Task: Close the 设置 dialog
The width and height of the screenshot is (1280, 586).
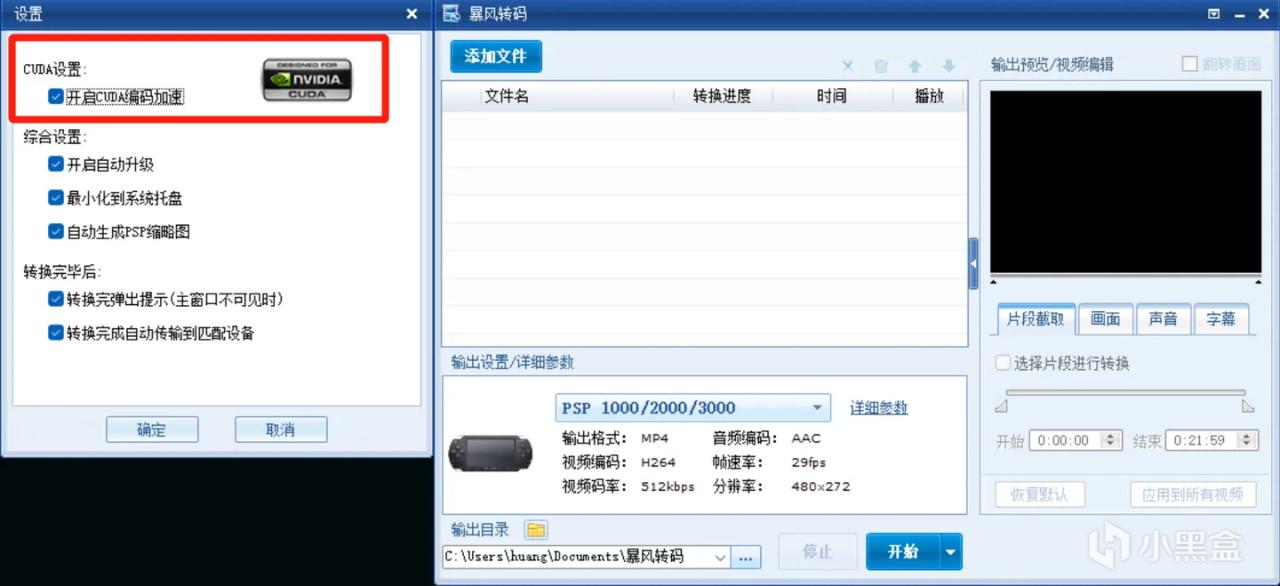Action: [412, 14]
